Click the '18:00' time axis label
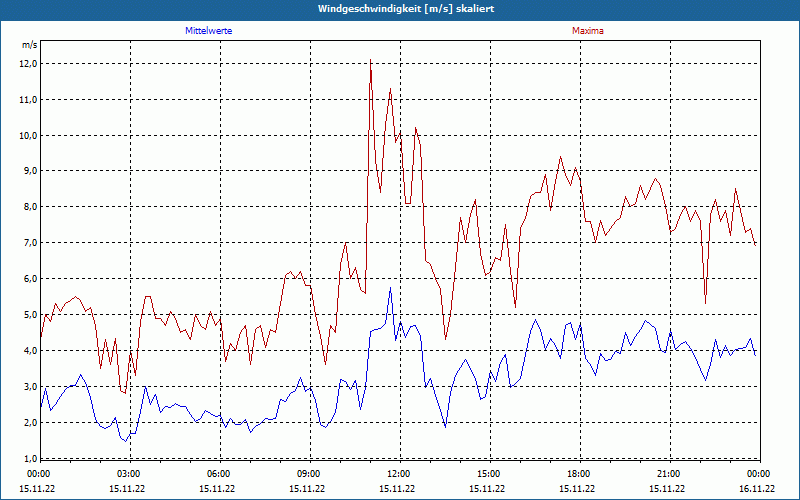The image size is (800, 500). click(580, 473)
